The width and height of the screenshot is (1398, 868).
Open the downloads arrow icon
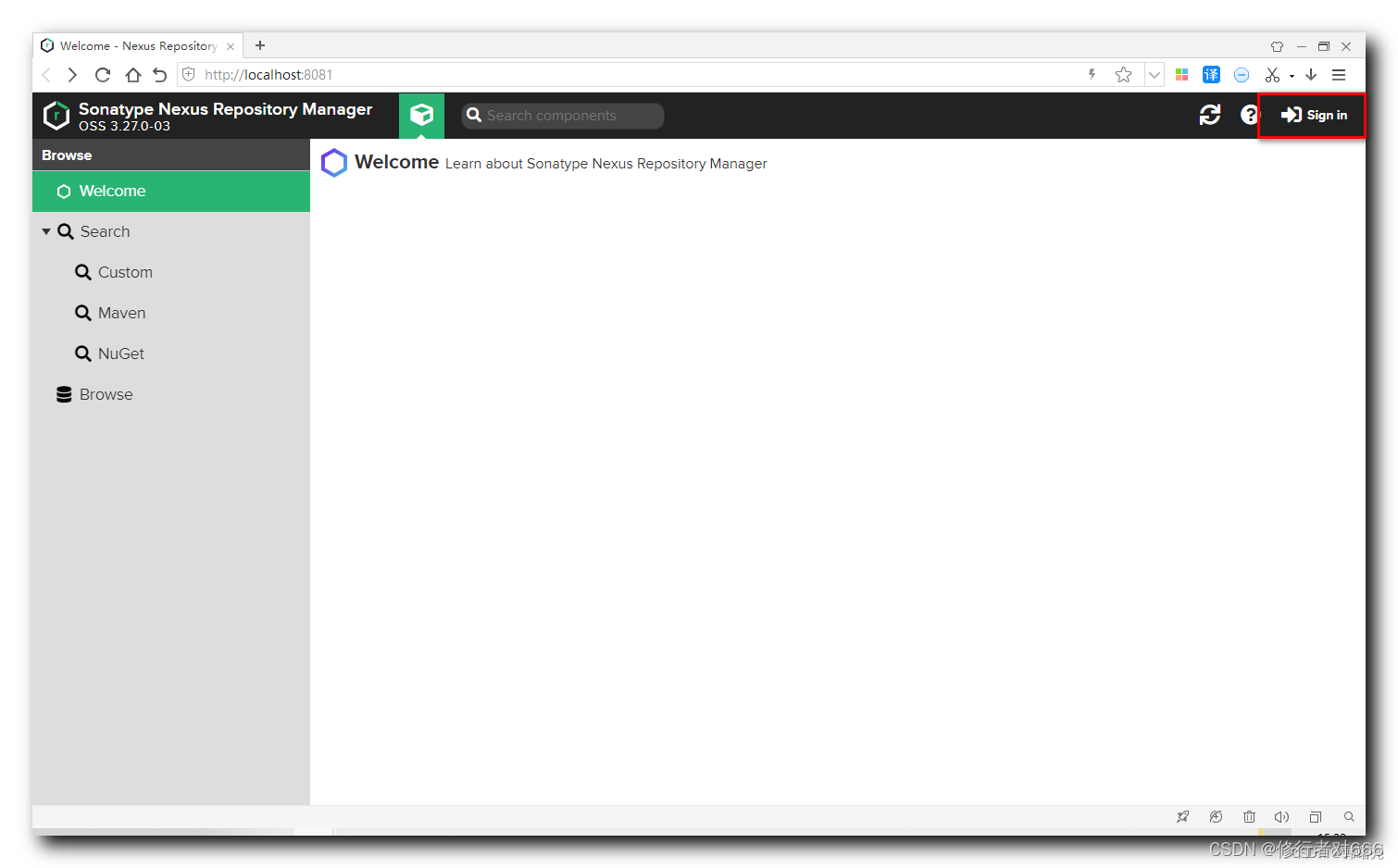pos(1311,74)
